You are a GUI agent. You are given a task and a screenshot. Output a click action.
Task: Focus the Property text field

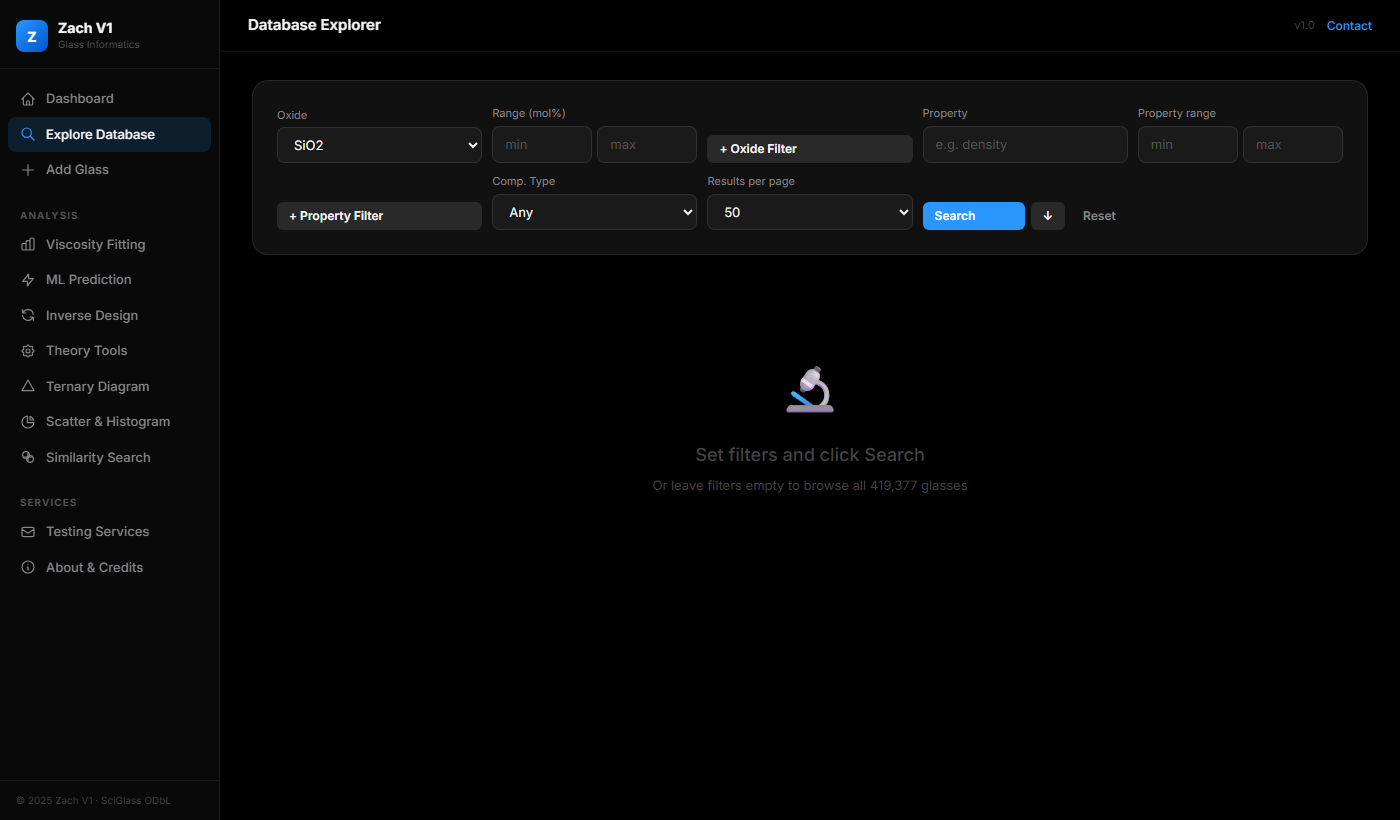point(1025,144)
